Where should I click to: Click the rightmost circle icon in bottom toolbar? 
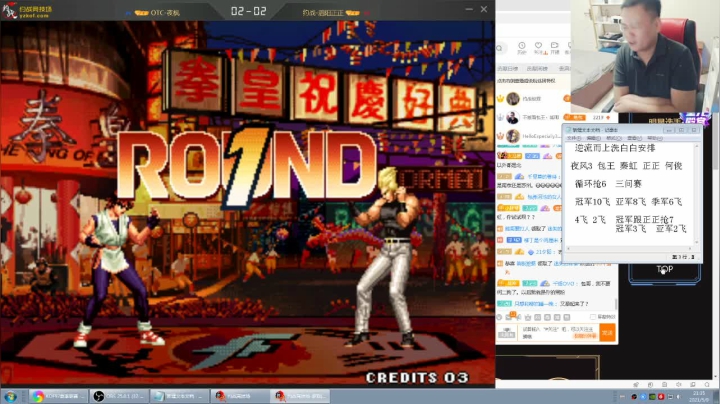point(707,385)
